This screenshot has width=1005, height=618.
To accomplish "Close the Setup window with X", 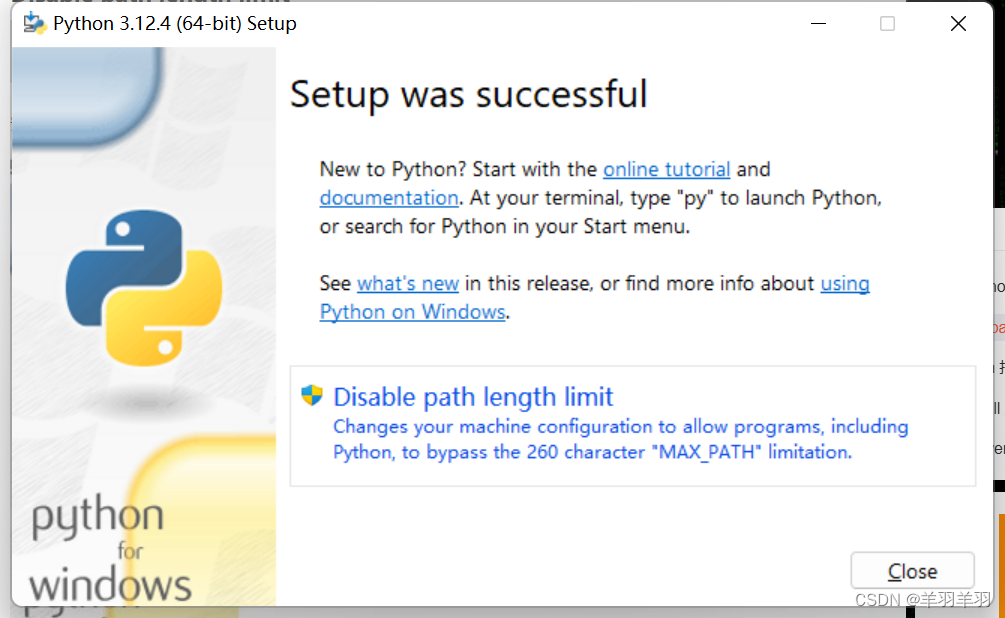I will (x=958, y=24).
